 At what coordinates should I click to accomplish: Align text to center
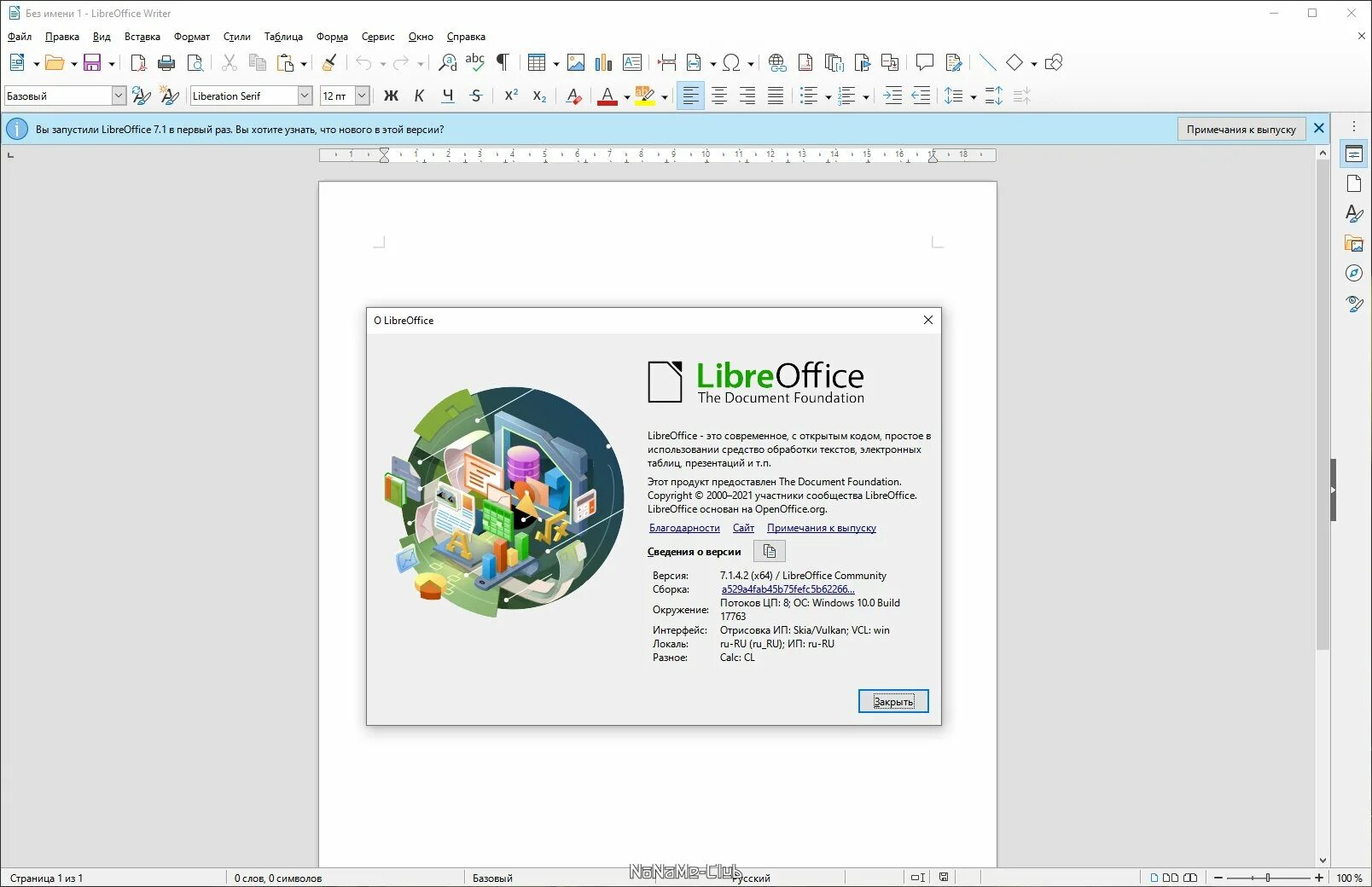719,96
